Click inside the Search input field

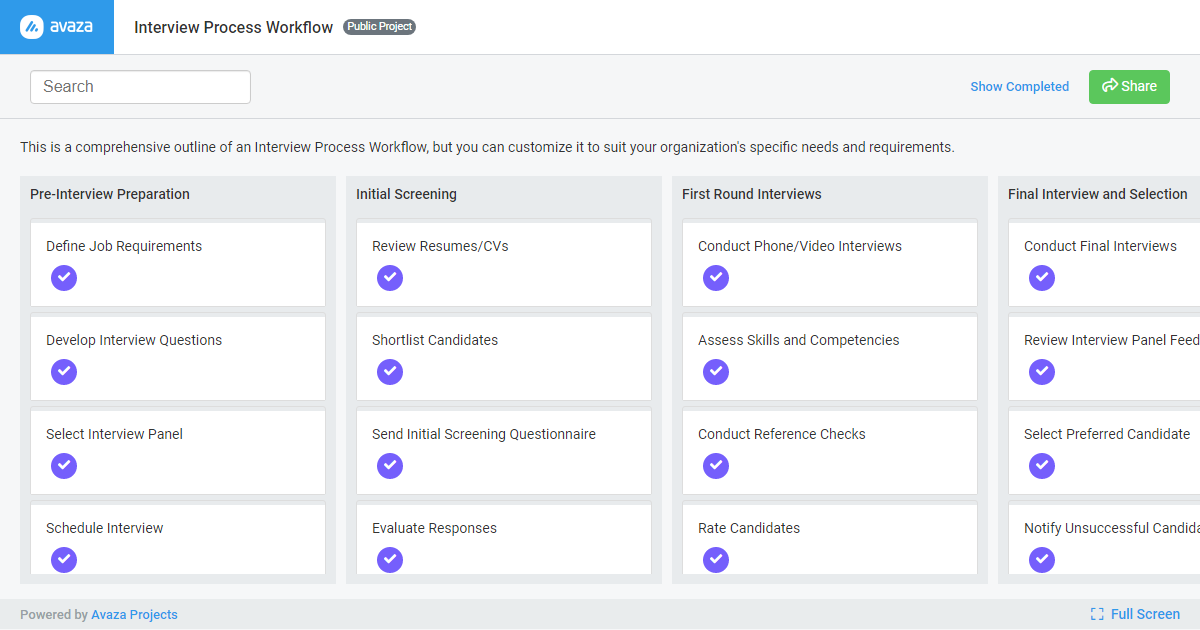[140, 87]
